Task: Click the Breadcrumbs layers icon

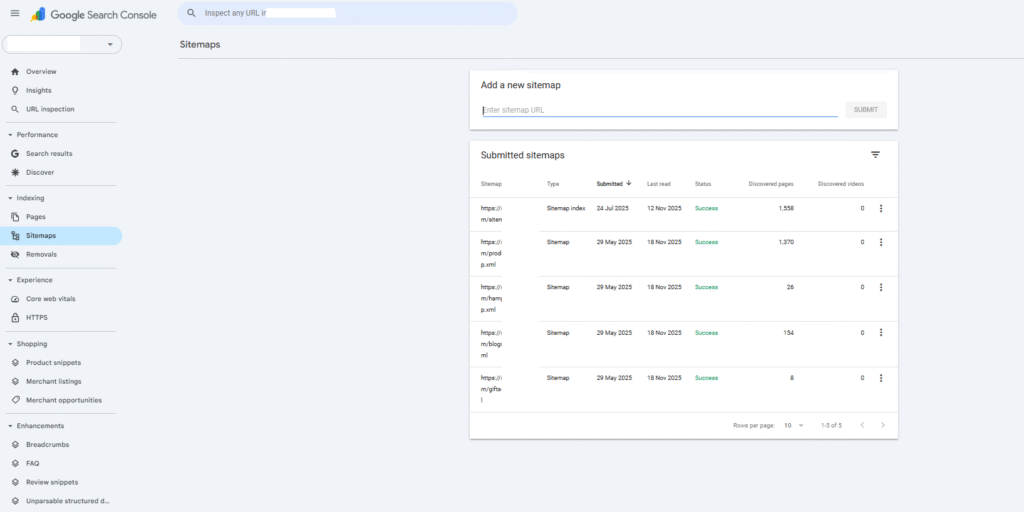Action: tap(15, 445)
